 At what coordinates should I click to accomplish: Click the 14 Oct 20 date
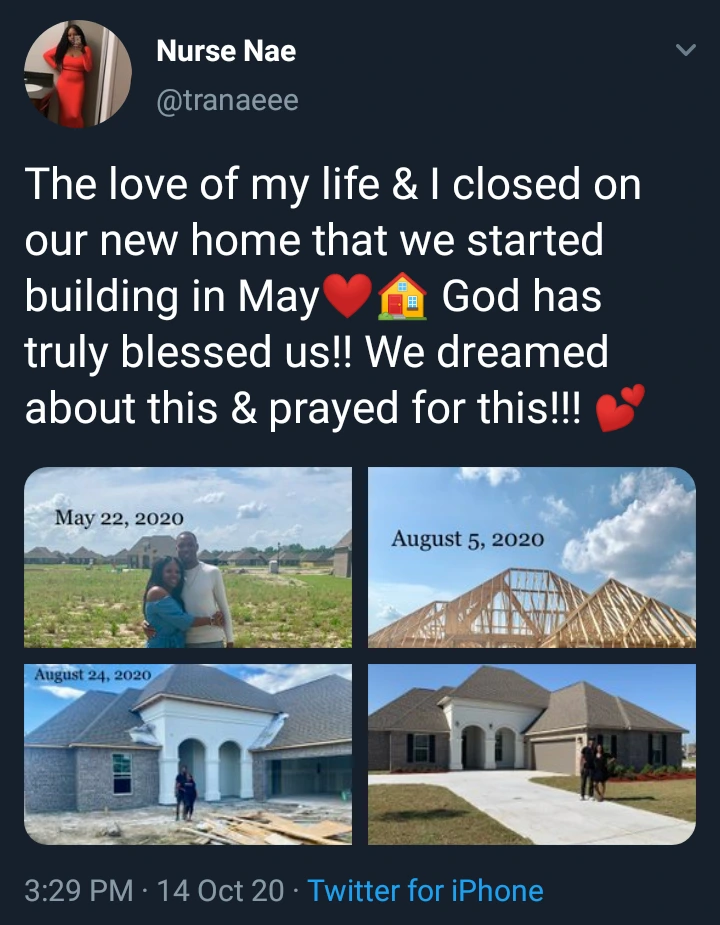coord(220,890)
